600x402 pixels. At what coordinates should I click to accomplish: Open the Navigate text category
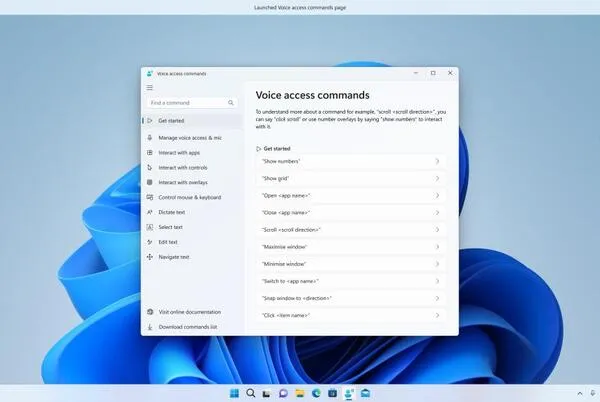[192, 257]
